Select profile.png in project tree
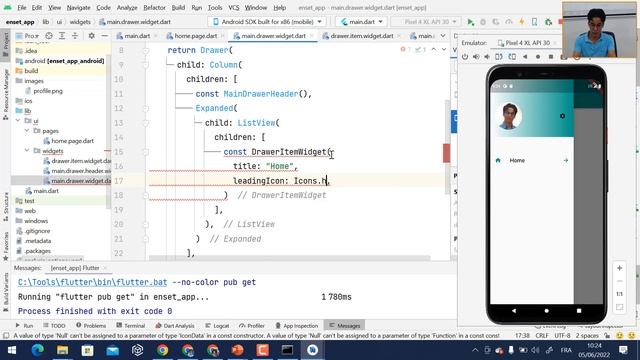The width and height of the screenshot is (640, 360). click(48, 91)
